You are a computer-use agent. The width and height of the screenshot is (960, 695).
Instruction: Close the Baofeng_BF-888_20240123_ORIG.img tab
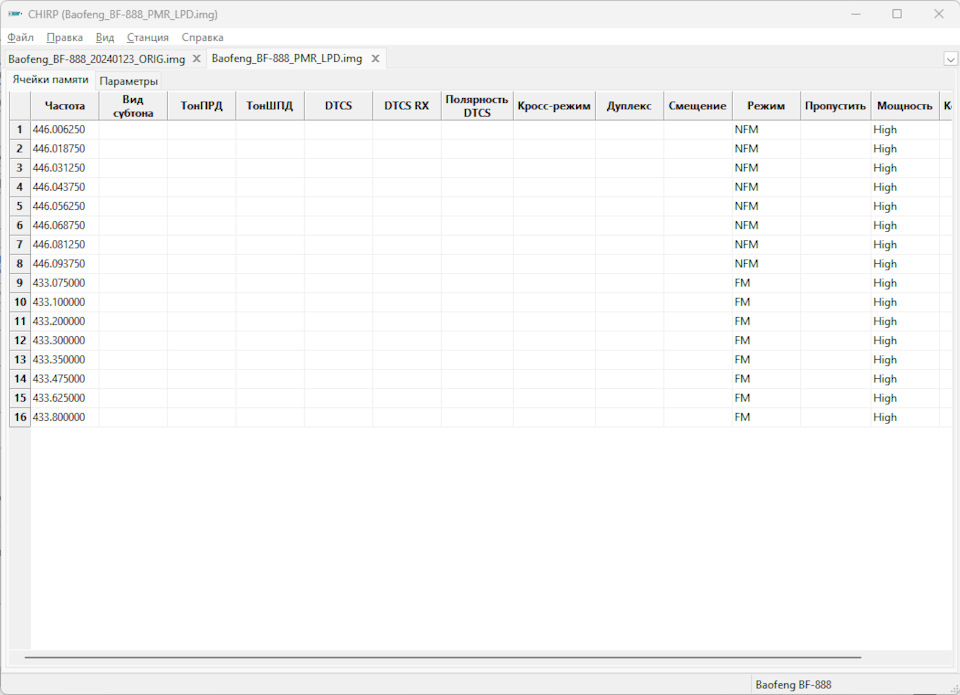click(x=197, y=59)
